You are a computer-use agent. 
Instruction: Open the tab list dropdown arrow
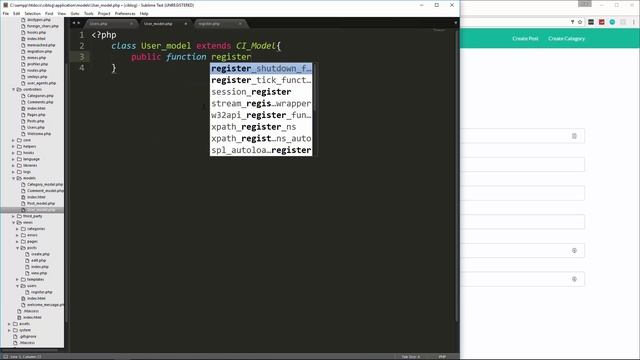(456, 23)
